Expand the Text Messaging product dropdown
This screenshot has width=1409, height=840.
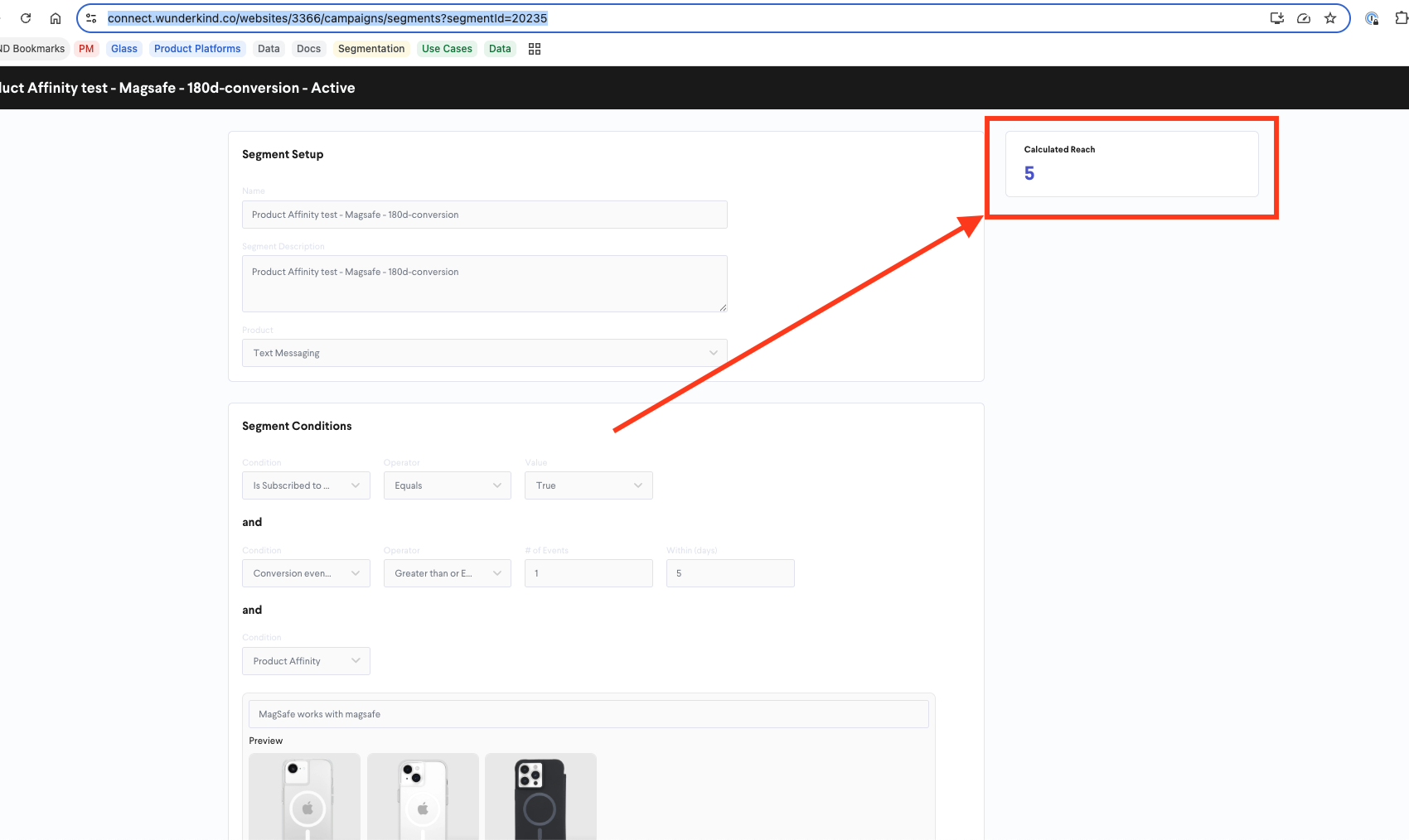(485, 353)
